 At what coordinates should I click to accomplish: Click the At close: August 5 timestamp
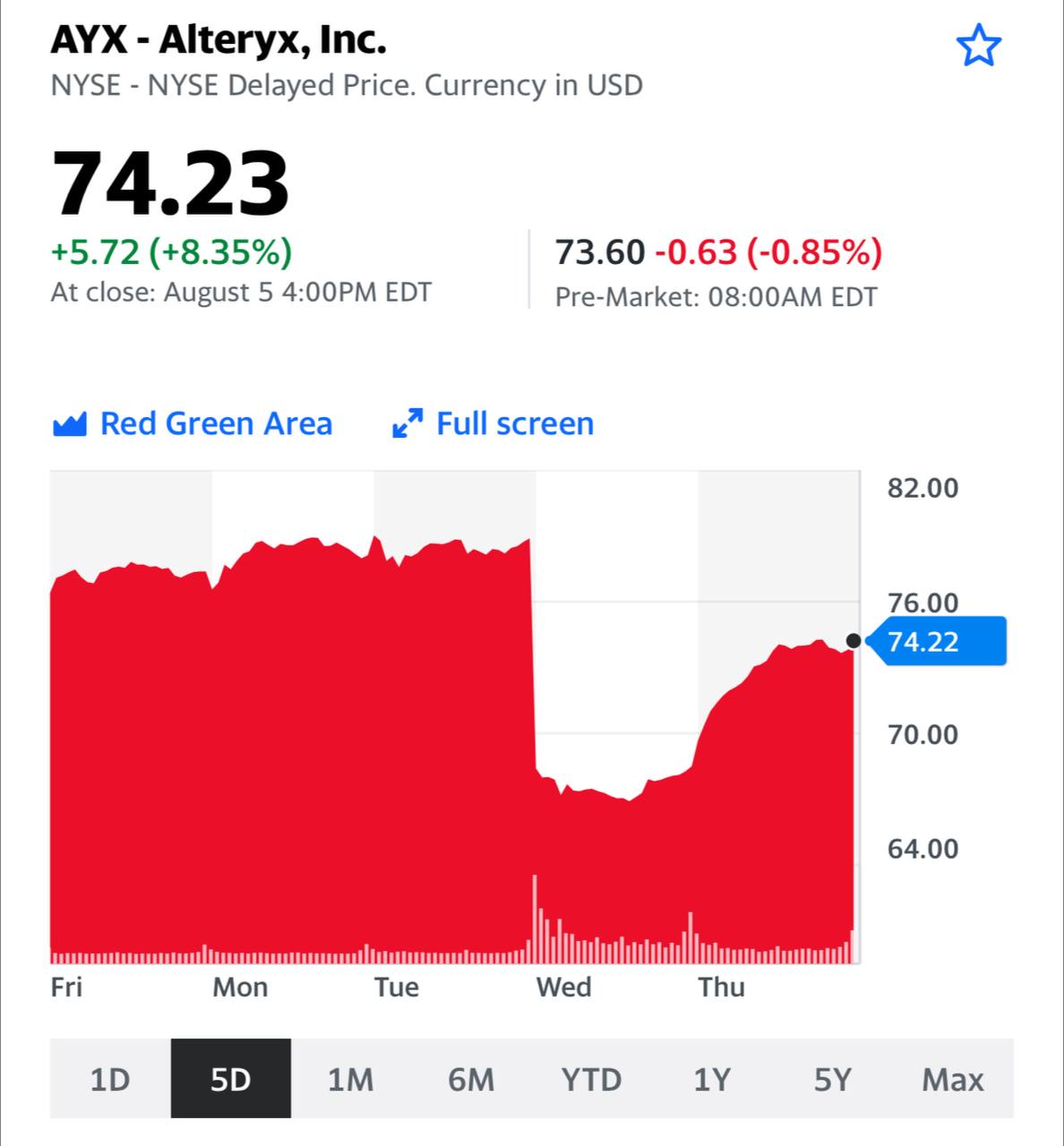(x=241, y=292)
